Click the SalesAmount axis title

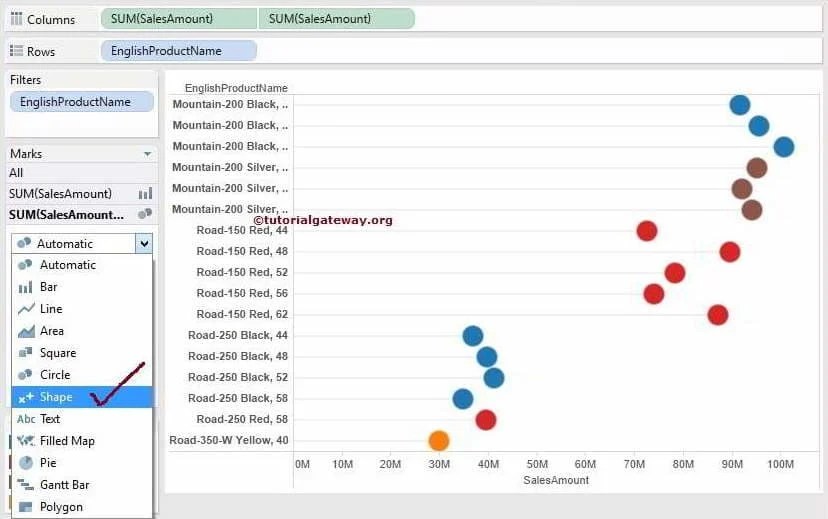click(556, 480)
